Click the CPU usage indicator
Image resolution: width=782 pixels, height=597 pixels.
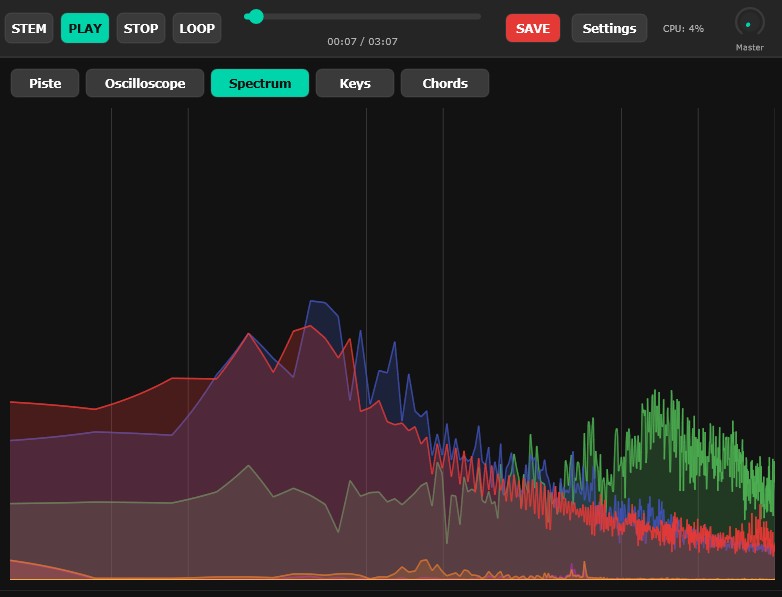tap(683, 29)
